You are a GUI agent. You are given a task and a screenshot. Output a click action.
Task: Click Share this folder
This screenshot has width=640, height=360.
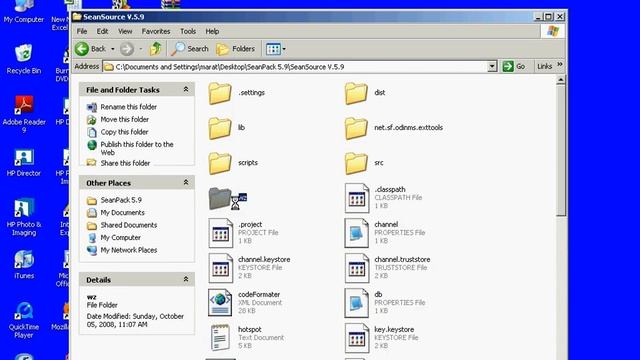(125, 163)
